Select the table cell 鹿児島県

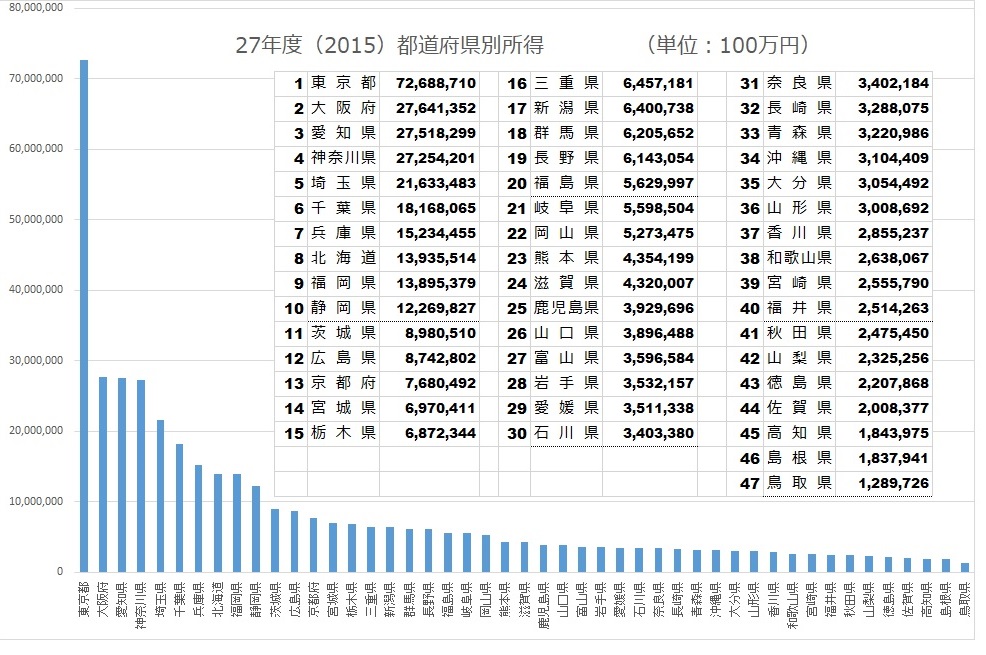click(567, 309)
